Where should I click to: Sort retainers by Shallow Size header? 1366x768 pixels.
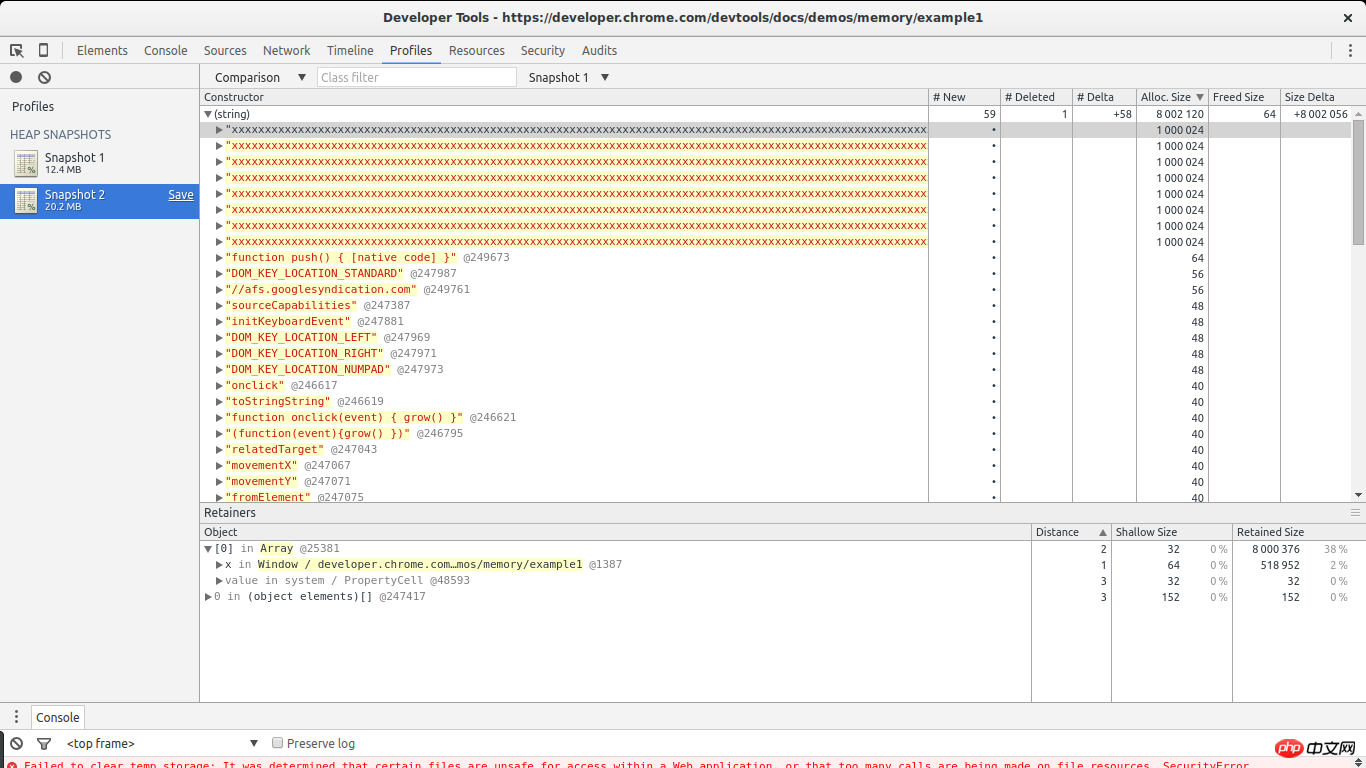[x=1172, y=532]
